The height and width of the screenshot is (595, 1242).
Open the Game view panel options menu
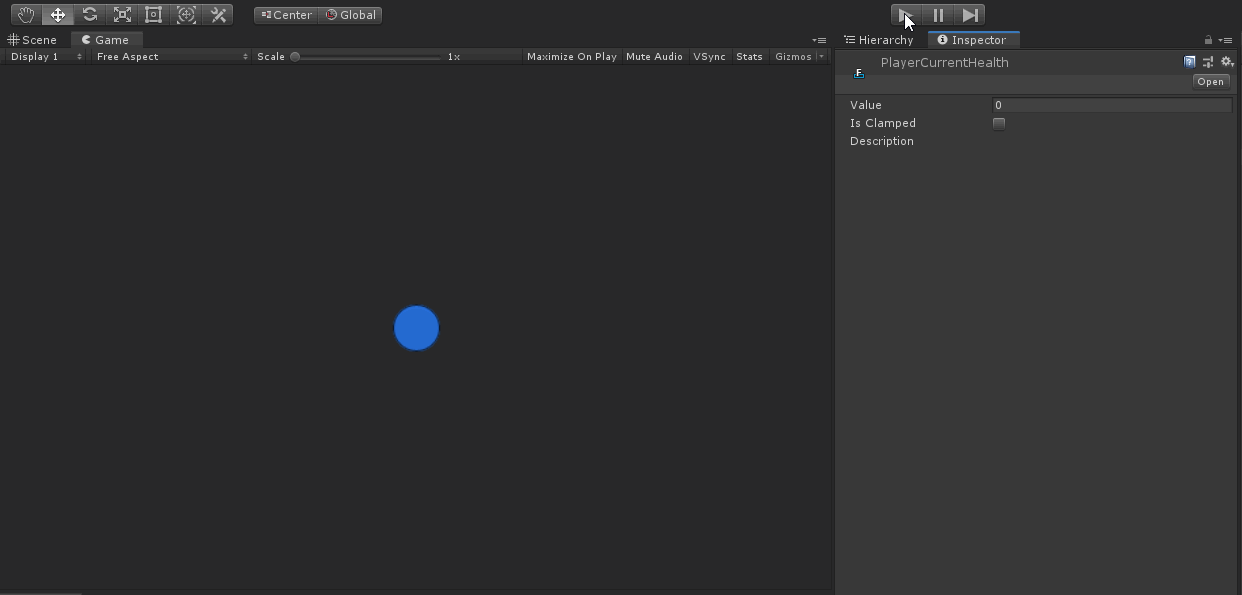819,40
